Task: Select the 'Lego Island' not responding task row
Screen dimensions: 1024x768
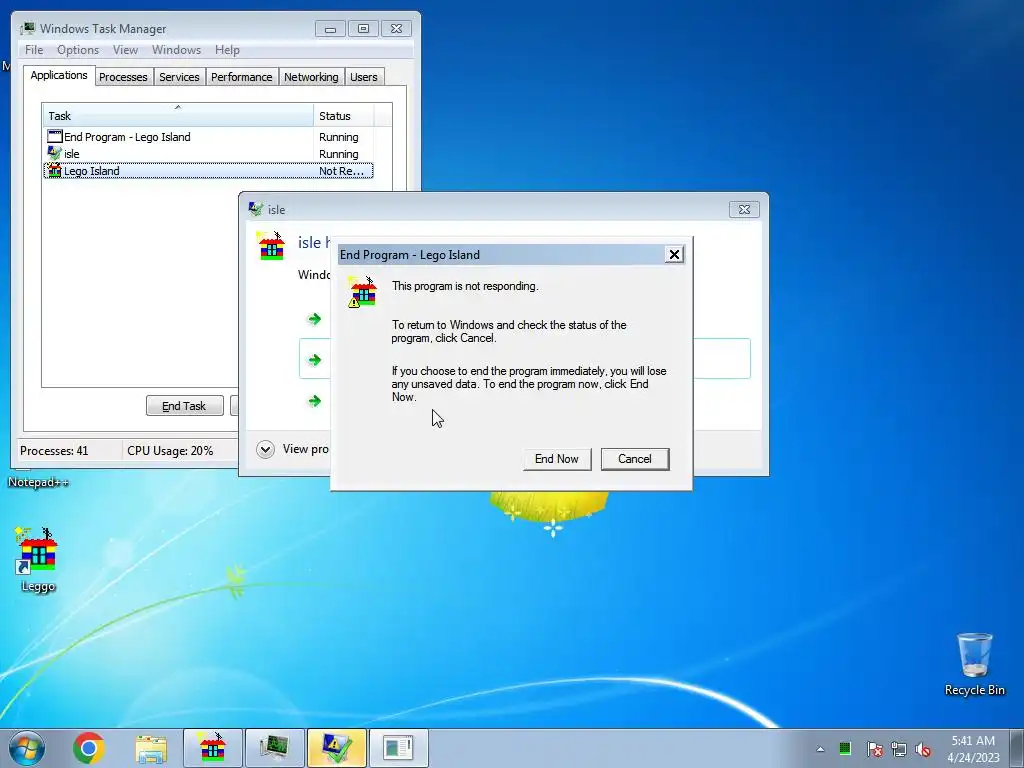Action: tap(208, 170)
